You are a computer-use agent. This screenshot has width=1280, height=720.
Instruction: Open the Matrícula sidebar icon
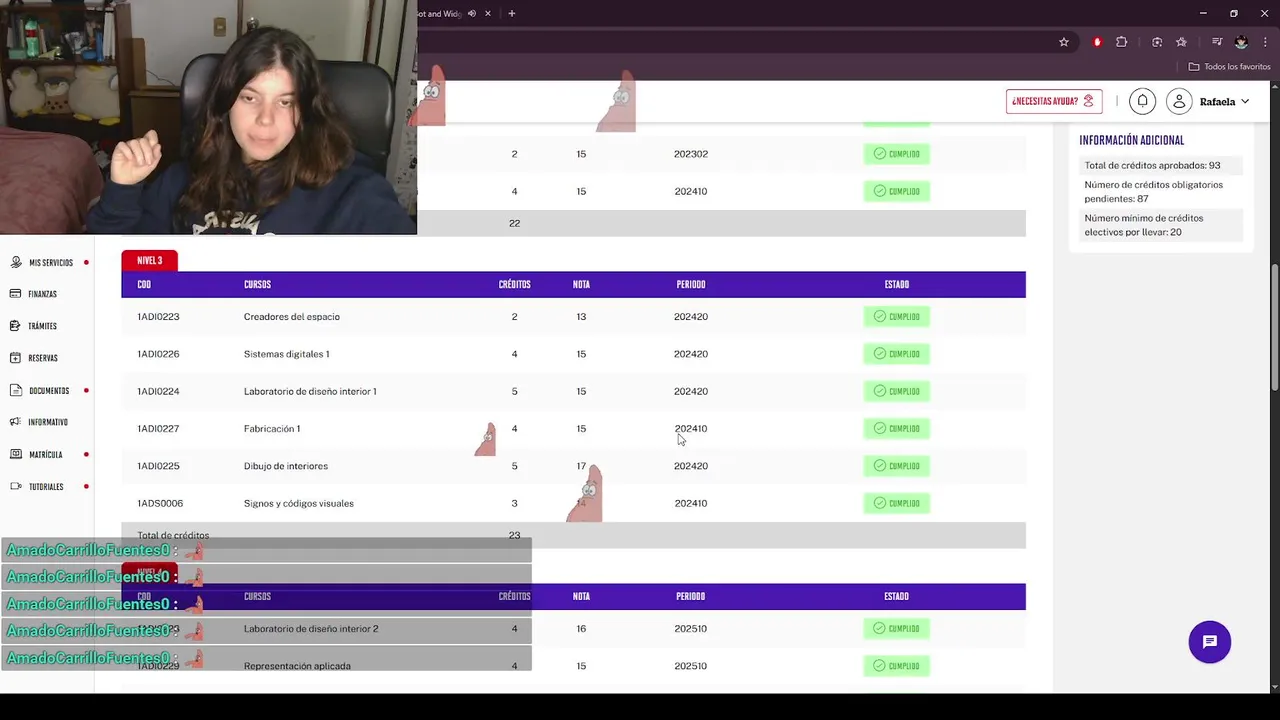[x=16, y=454]
